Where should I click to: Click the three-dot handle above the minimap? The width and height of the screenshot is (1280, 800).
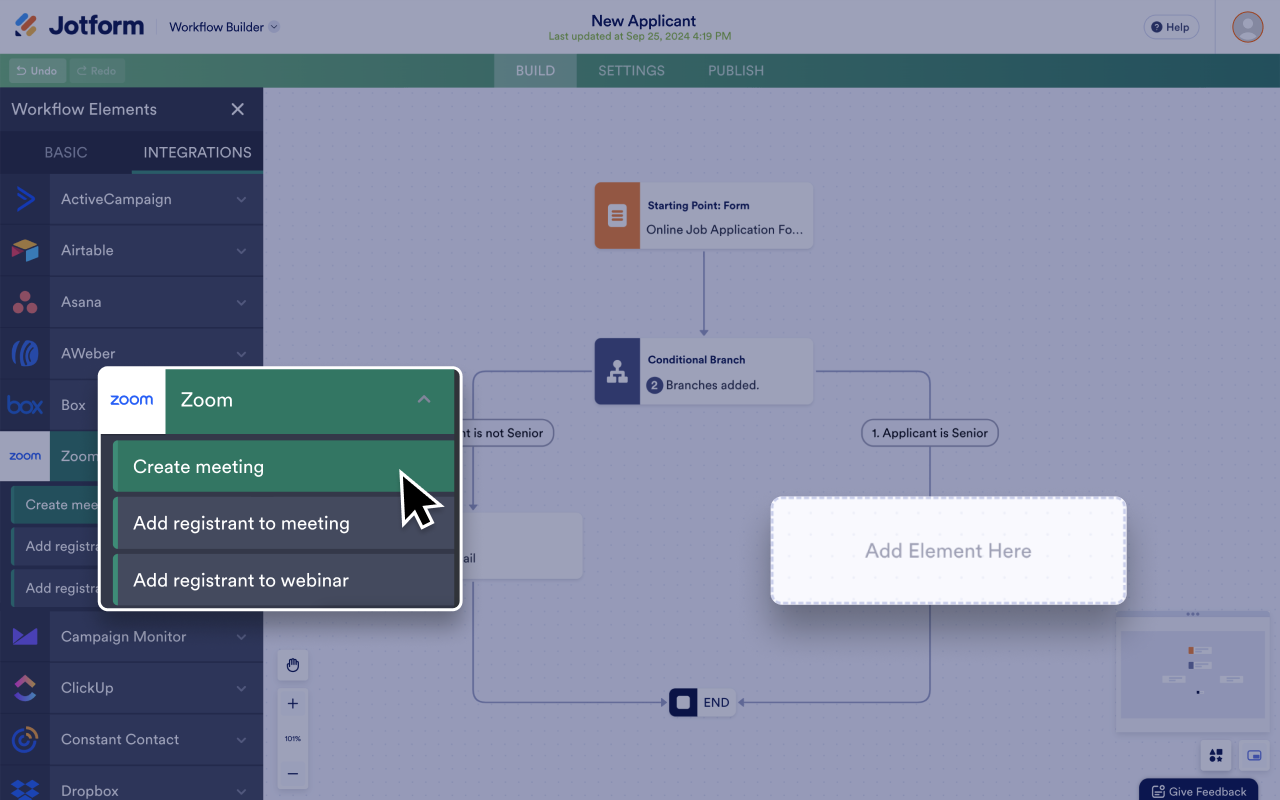[1192, 614]
